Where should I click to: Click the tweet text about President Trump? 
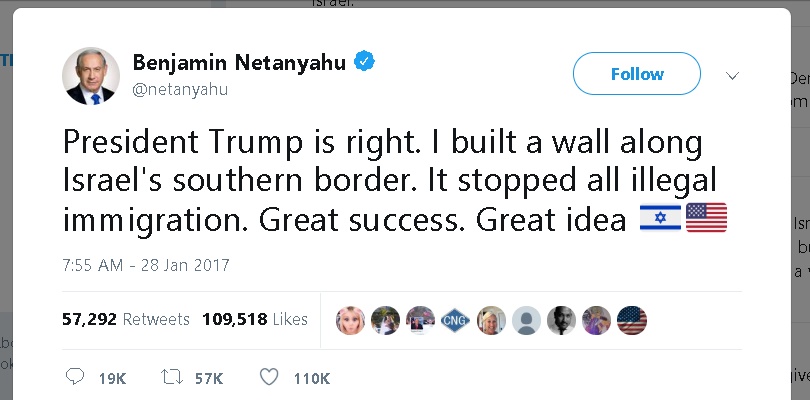pyautogui.click(x=380, y=180)
